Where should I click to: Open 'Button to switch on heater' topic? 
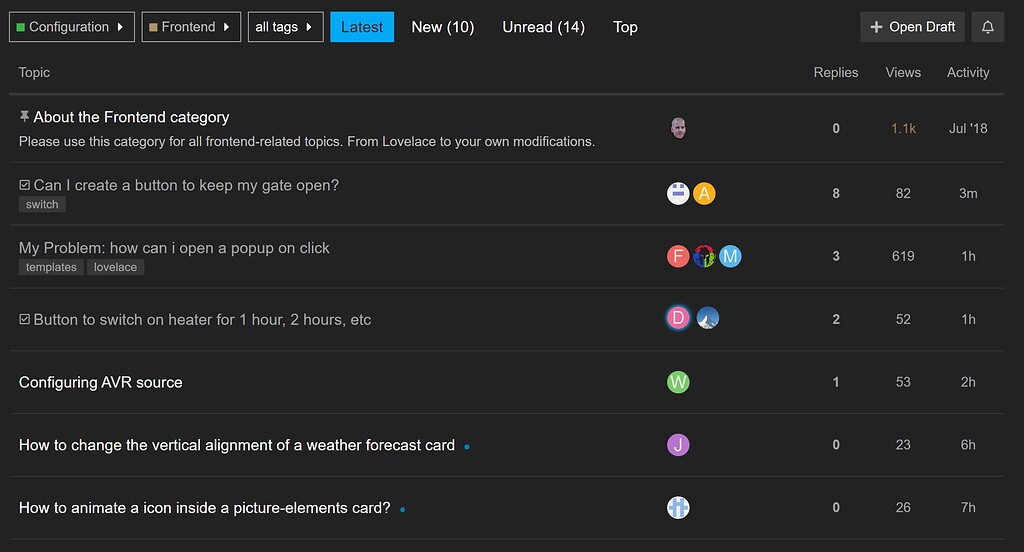tap(202, 319)
